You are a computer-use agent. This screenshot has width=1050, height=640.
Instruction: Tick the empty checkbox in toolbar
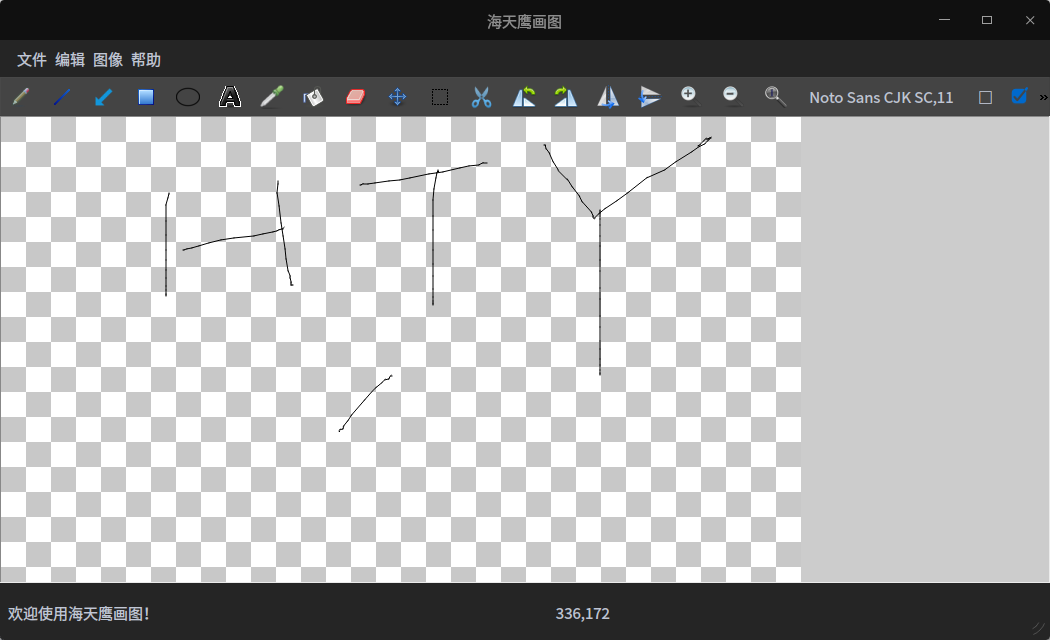pyautogui.click(x=986, y=97)
